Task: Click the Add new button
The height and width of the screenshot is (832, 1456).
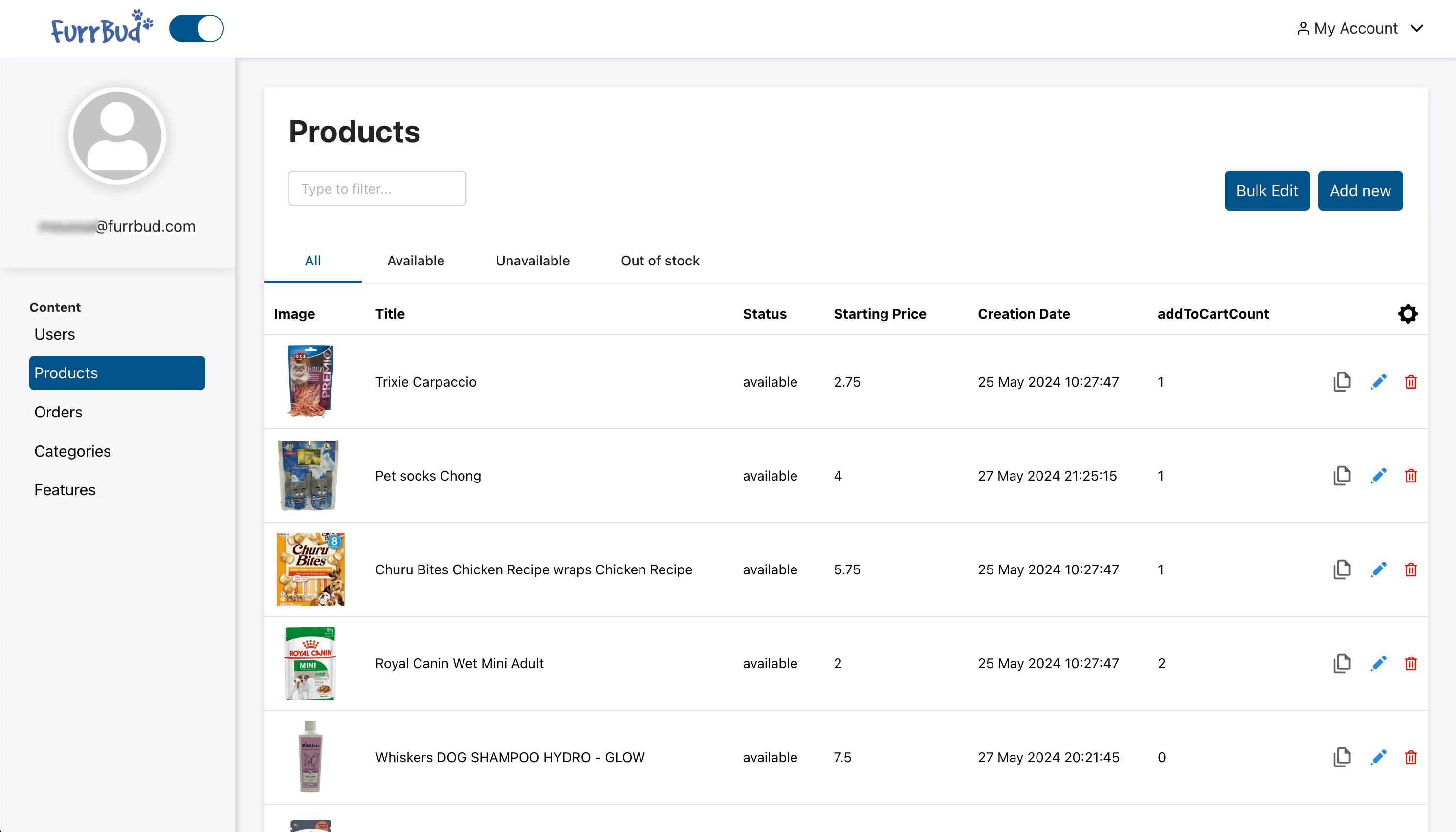Action: (1359, 190)
